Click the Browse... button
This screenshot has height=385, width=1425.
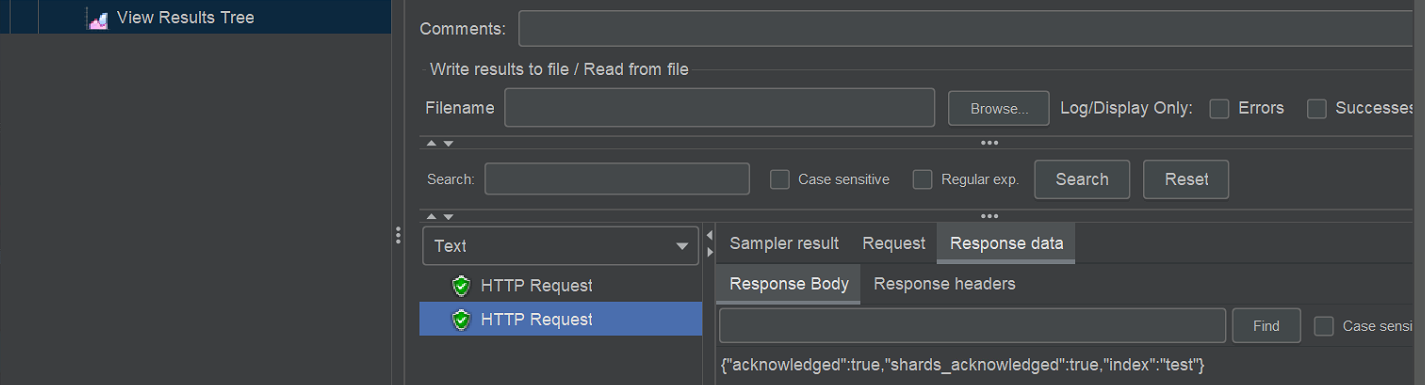coord(999,109)
